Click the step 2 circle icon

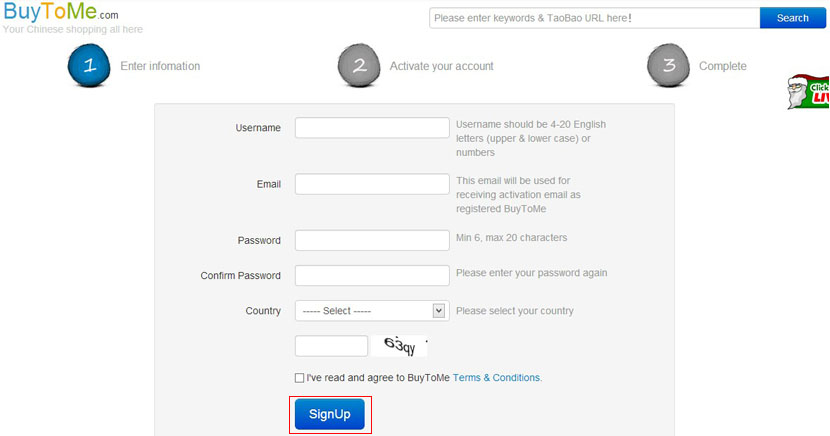click(x=359, y=66)
